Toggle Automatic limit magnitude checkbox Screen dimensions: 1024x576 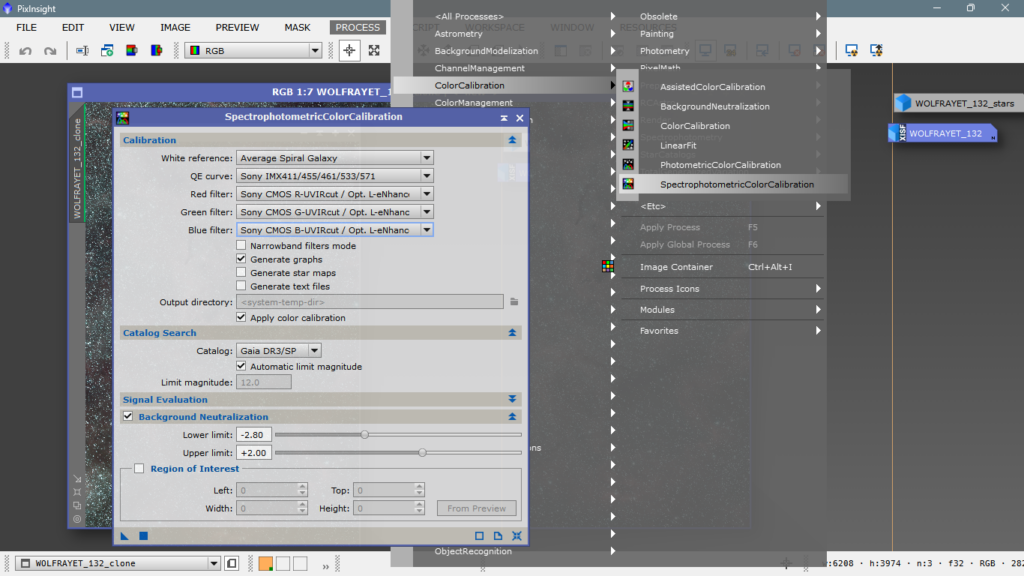241,366
